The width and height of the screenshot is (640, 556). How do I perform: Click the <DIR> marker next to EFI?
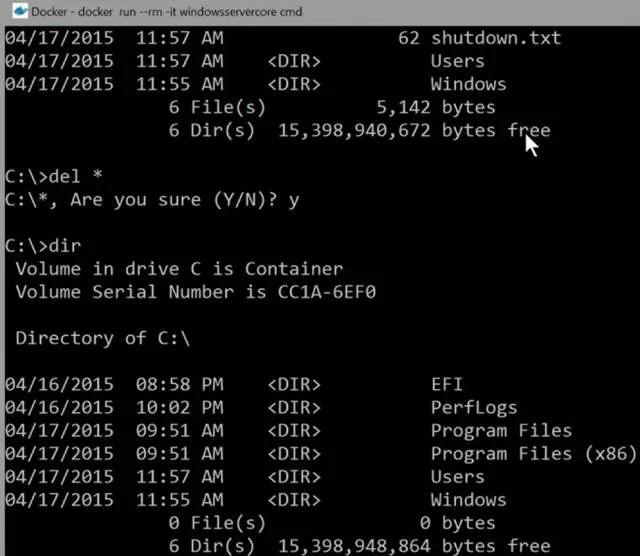[294, 385]
